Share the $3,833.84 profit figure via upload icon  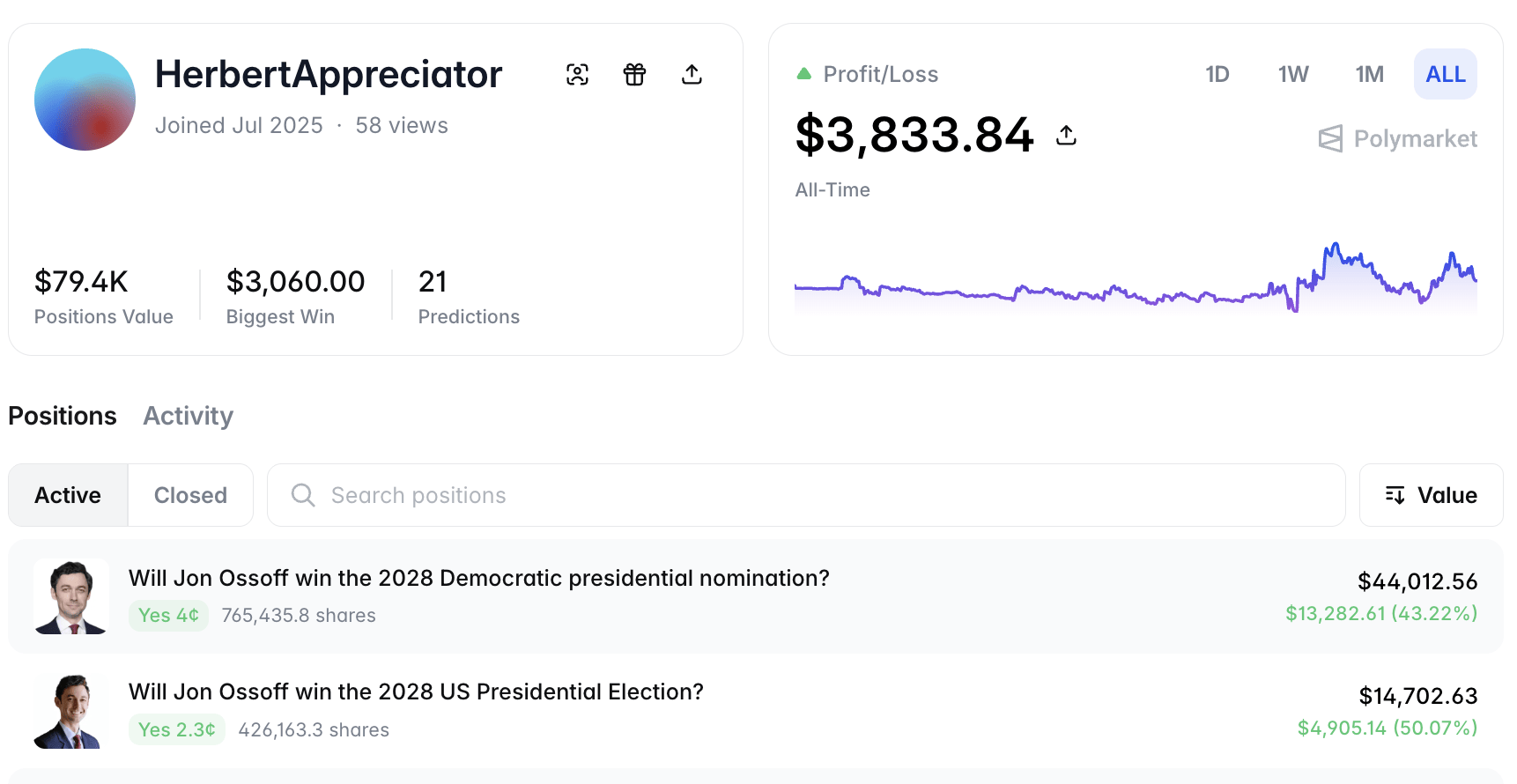pyautogui.click(x=1066, y=135)
